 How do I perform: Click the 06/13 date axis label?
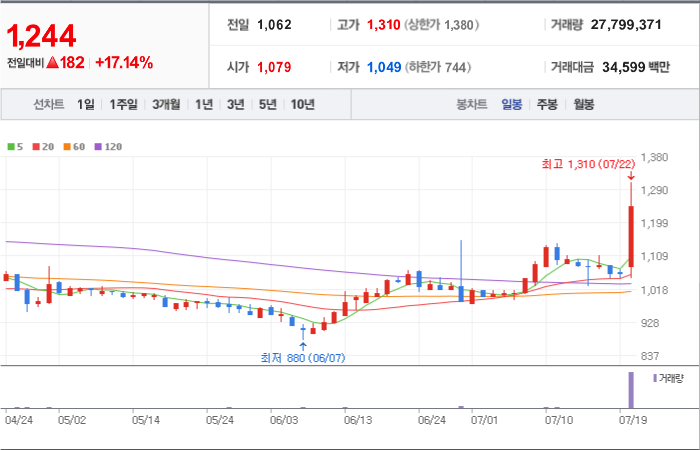coord(358,421)
